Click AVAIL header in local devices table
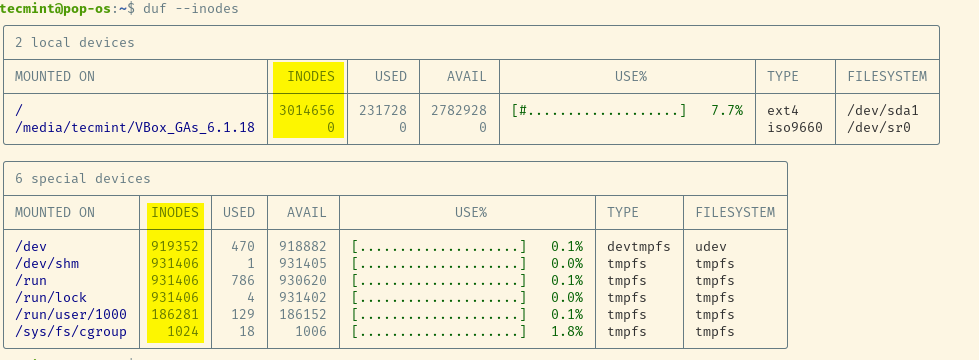Image resolution: width=979 pixels, height=360 pixels. pyautogui.click(x=466, y=76)
